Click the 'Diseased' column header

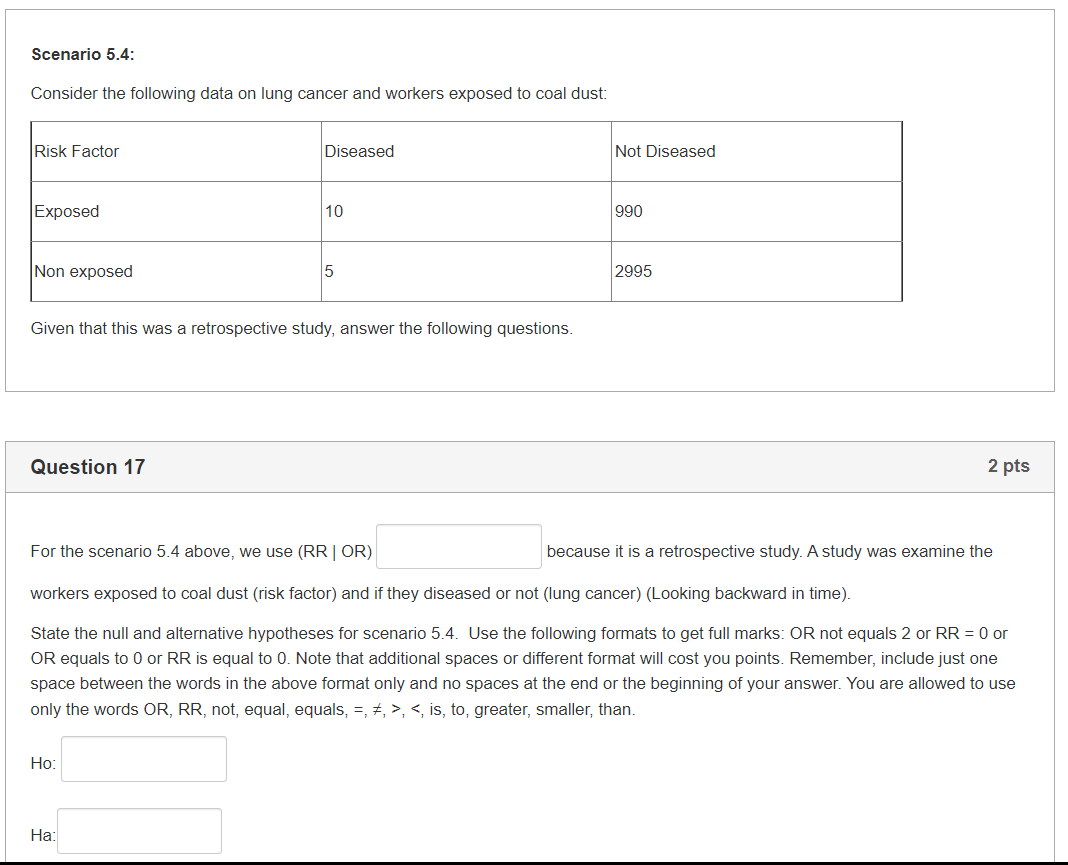[x=360, y=151]
